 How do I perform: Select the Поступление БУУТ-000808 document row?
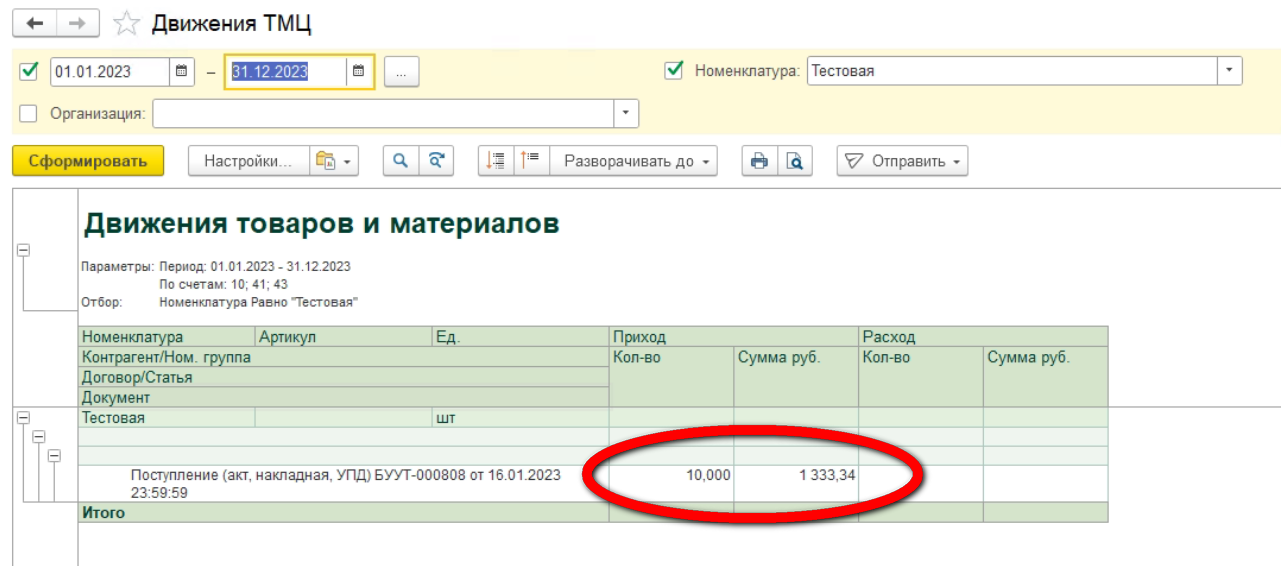344,484
